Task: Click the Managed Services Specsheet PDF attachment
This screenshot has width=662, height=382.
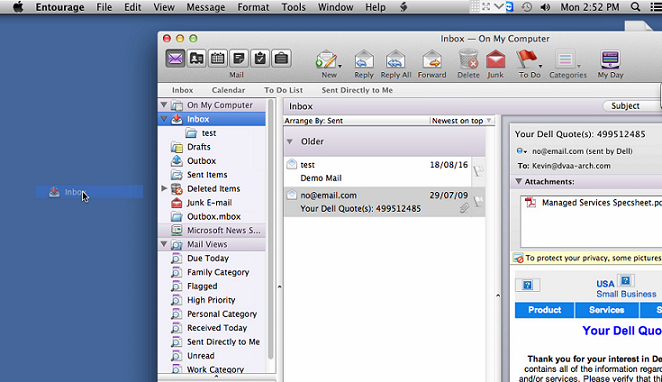Action: [593, 203]
